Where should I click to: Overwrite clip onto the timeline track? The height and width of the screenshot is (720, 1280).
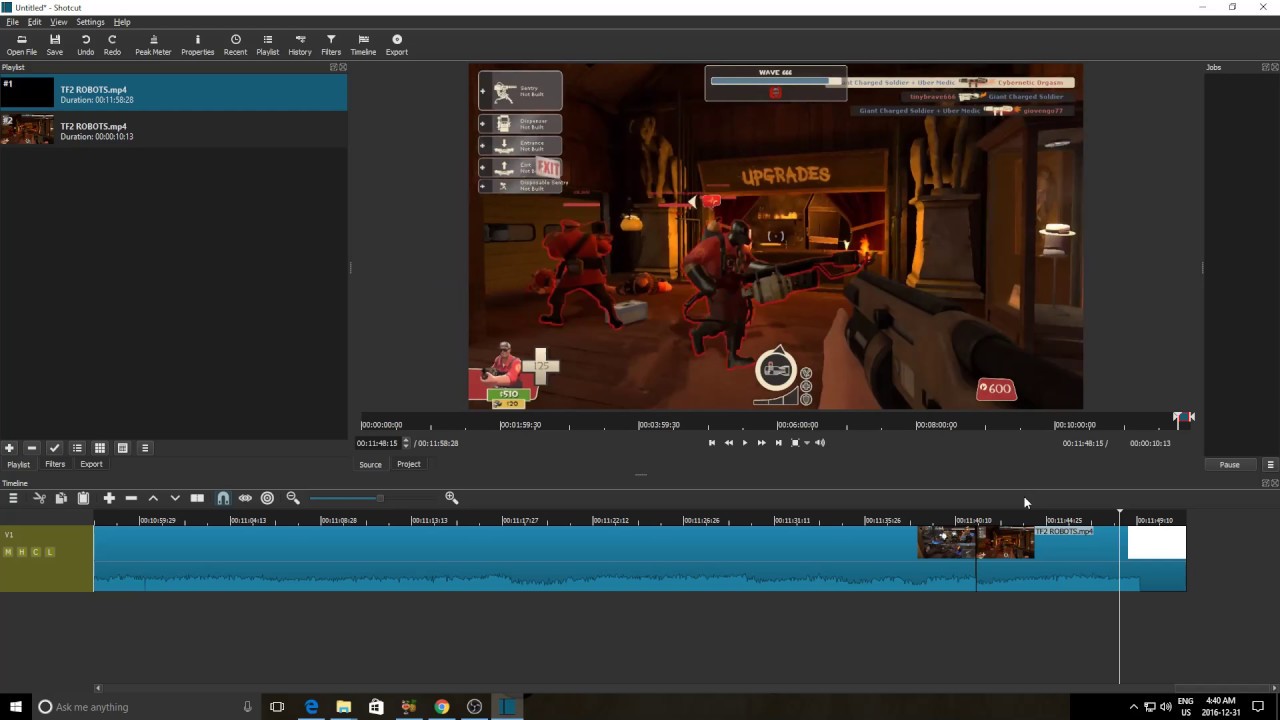click(175, 498)
